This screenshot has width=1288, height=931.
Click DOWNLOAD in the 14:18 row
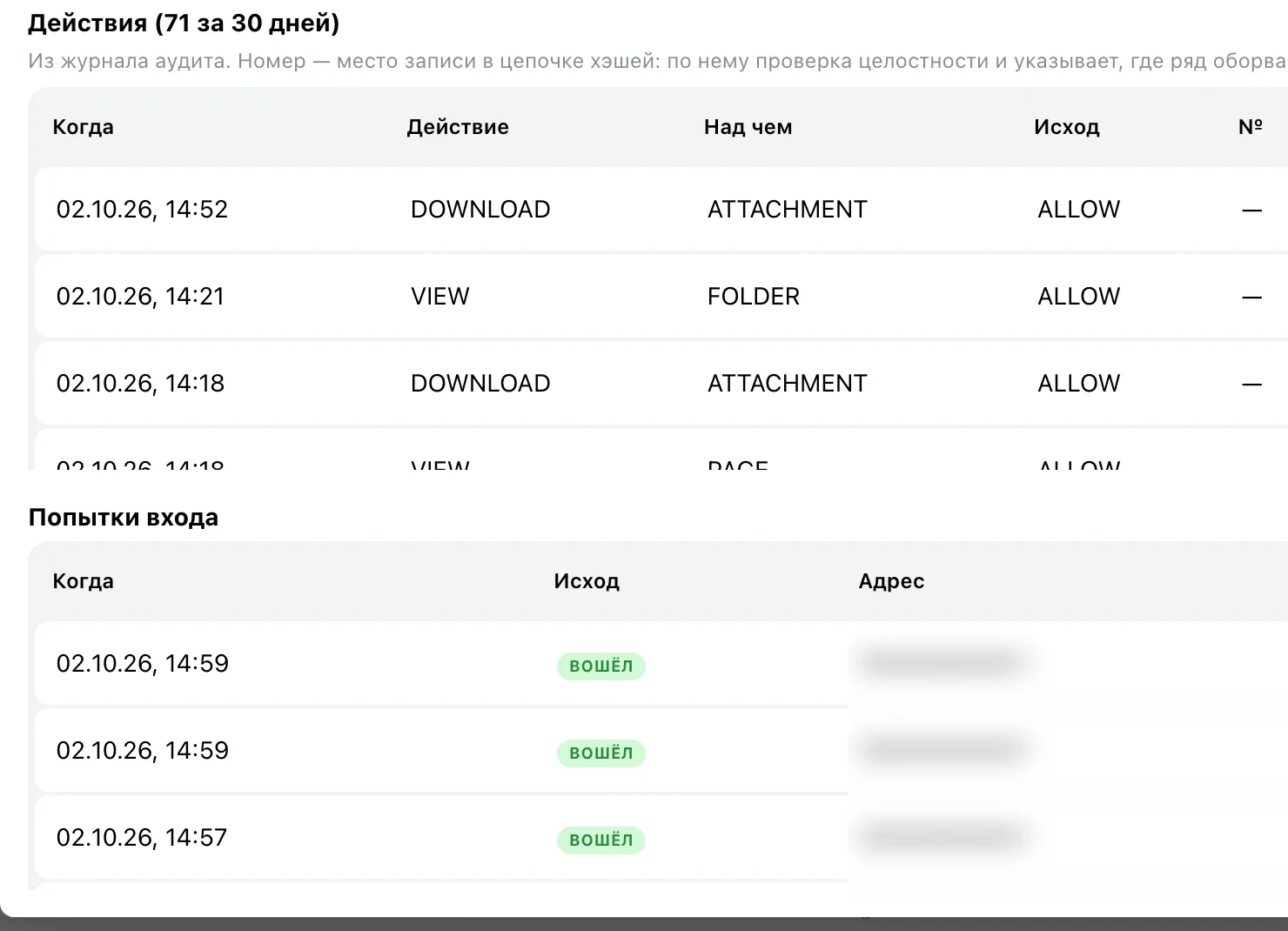tap(480, 383)
